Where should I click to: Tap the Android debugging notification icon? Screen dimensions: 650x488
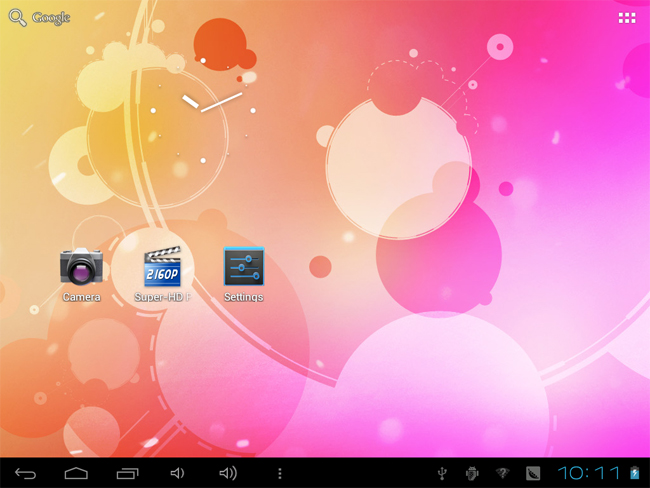click(x=472, y=473)
